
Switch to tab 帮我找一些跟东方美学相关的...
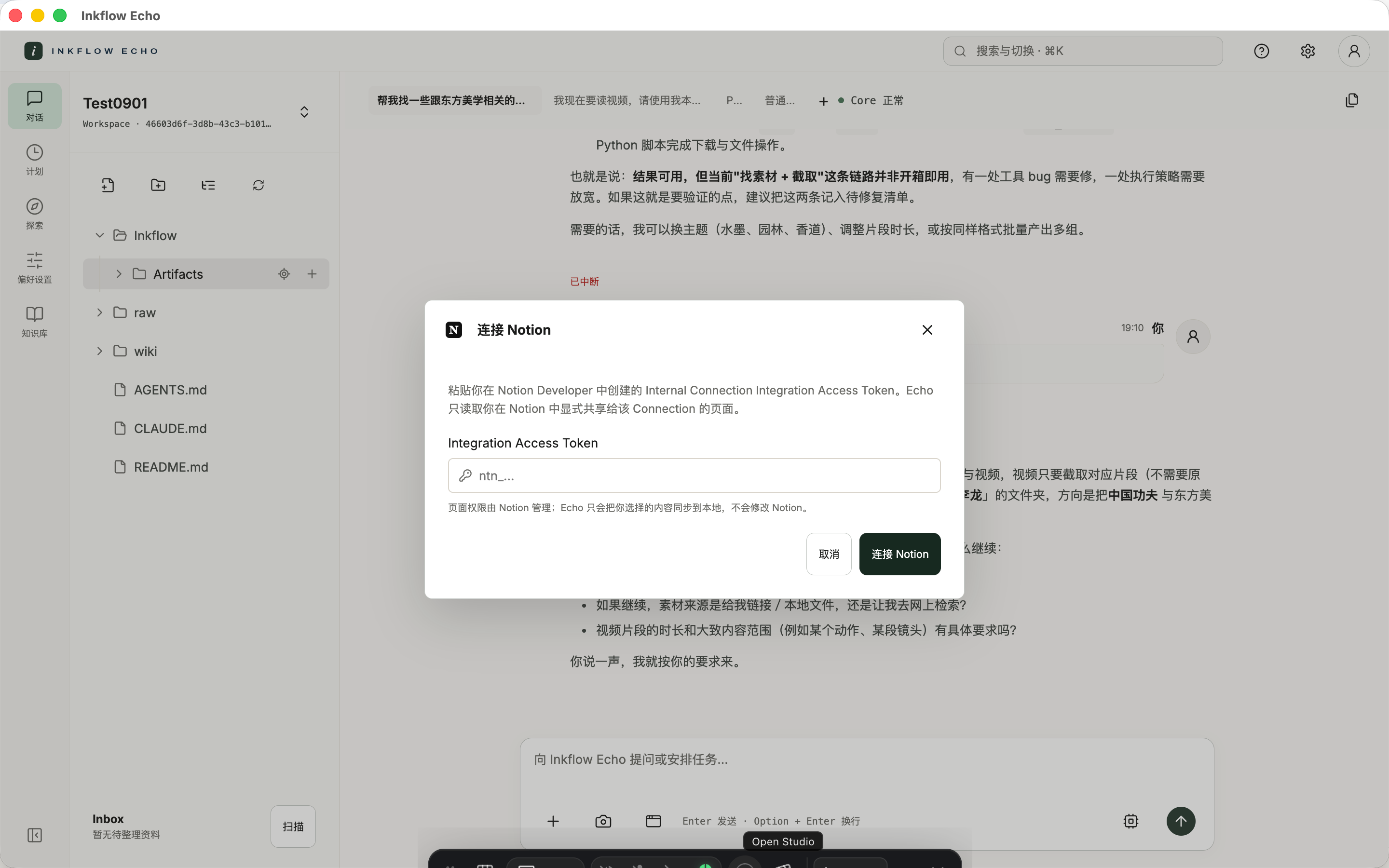point(455,100)
